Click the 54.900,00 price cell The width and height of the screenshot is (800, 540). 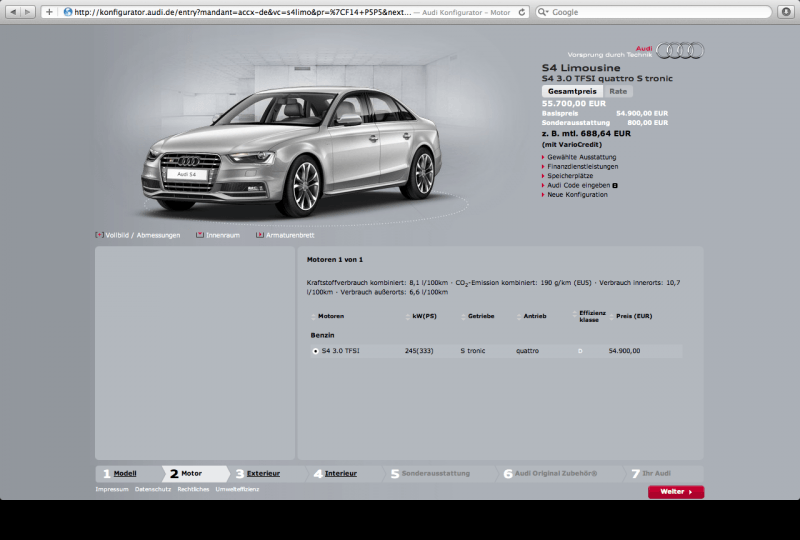tap(624, 351)
